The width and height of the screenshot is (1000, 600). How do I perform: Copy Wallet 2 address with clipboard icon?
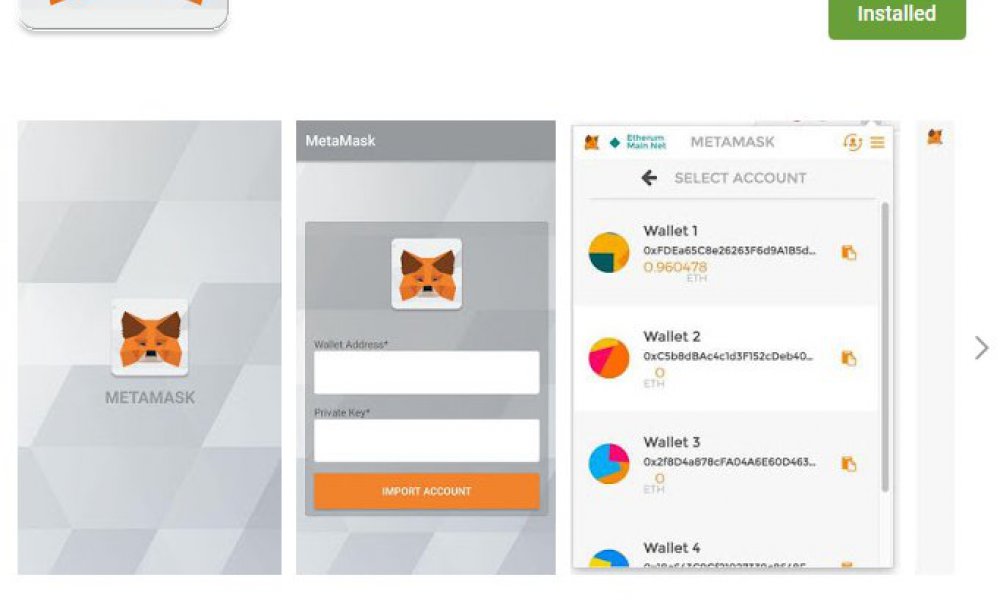coord(849,358)
